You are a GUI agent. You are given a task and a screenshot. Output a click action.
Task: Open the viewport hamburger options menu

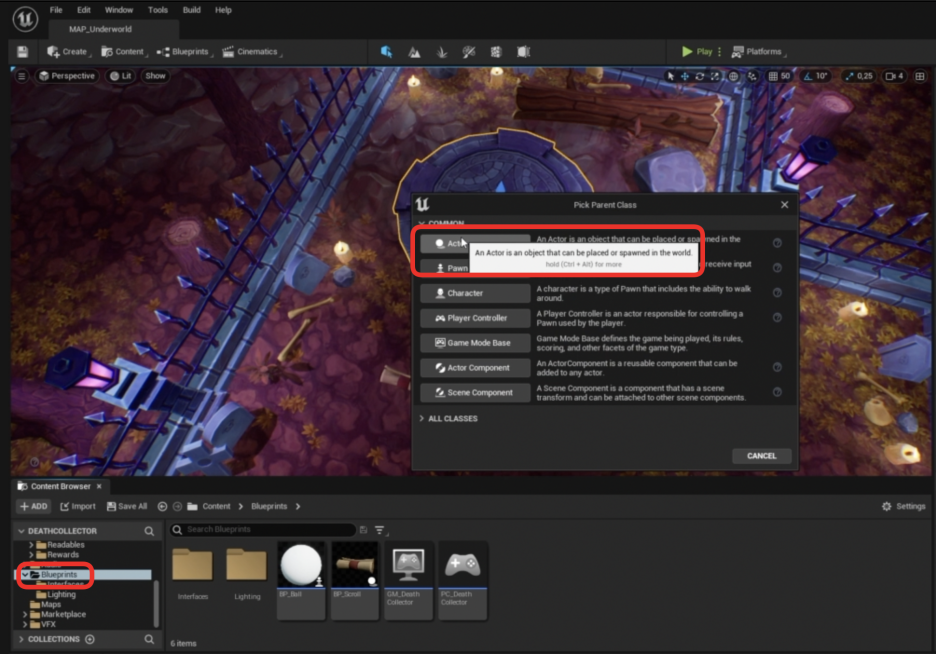tap(21, 76)
